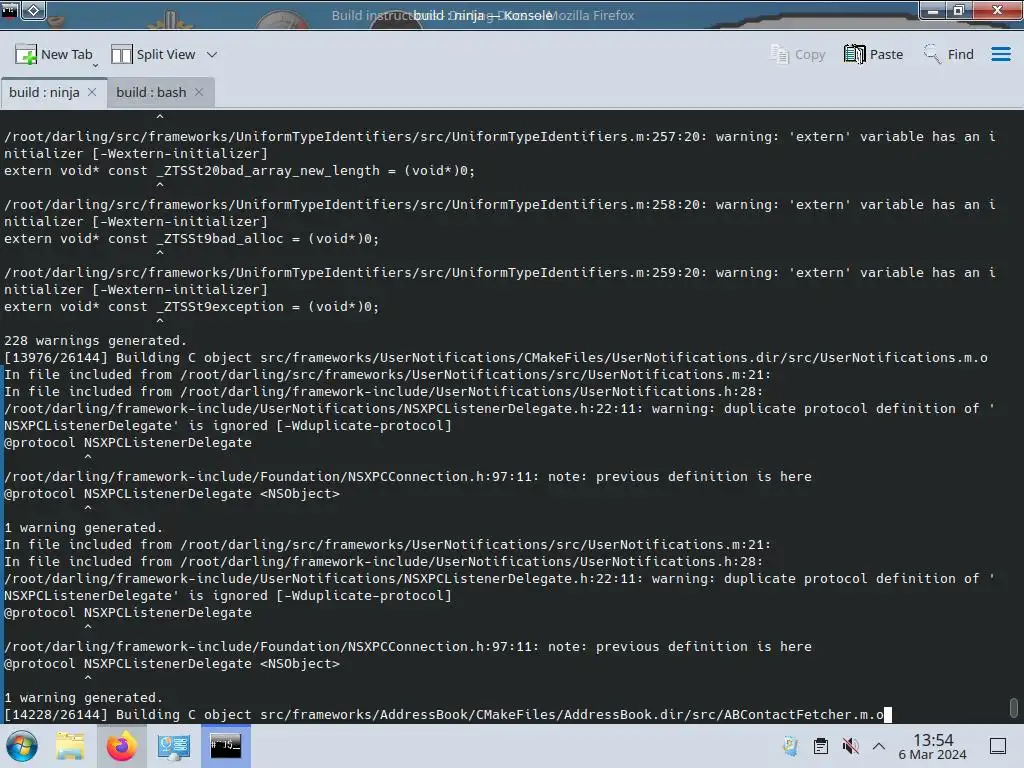Switch to the build : ninja tab
The height and width of the screenshot is (768, 1024).
44,92
